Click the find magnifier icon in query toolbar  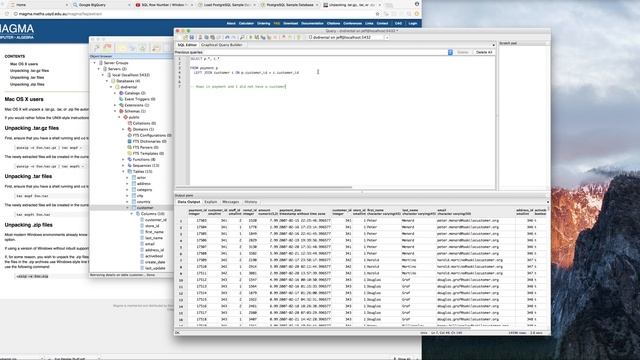click(242, 37)
